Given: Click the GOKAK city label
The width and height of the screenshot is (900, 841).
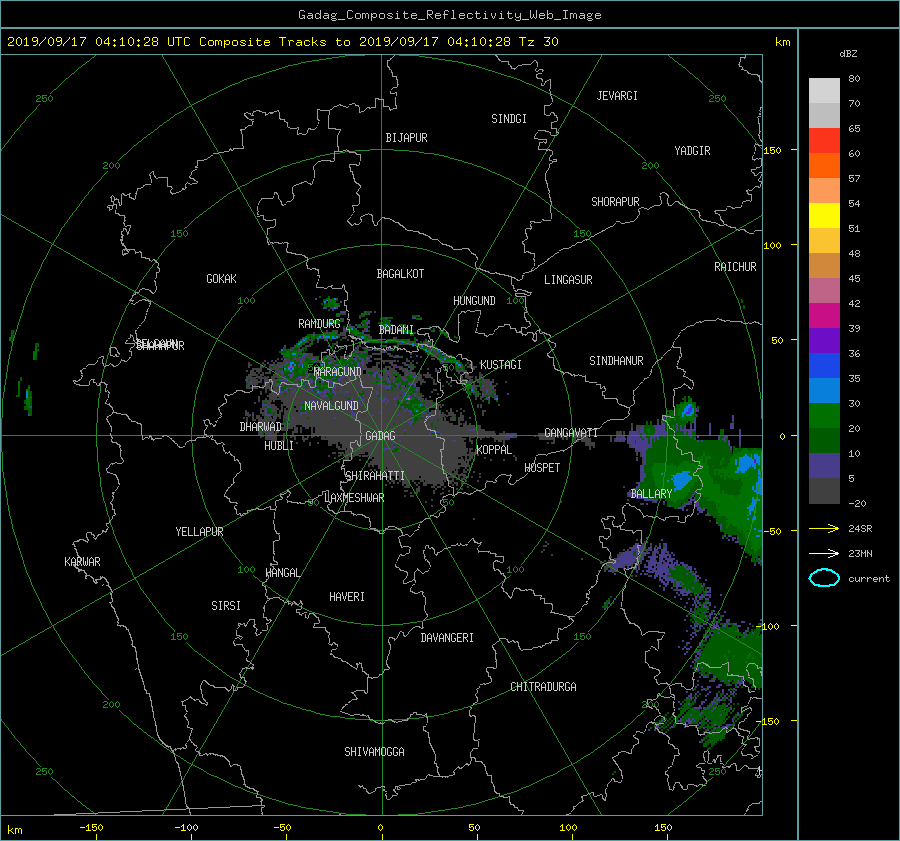Looking at the screenshot, I should pyautogui.click(x=221, y=279).
